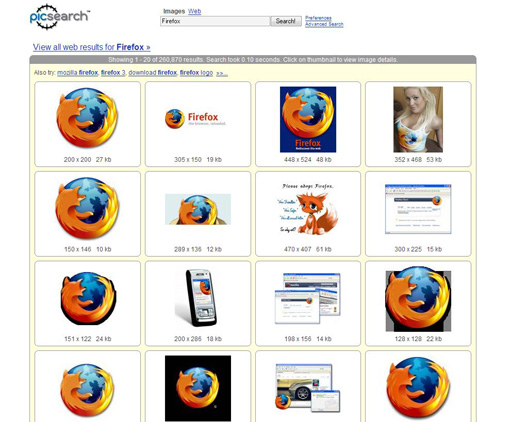Open the 'Please adopt Firefox' cartoon thumbnail
The width and height of the screenshot is (510, 422).
pos(308,209)
